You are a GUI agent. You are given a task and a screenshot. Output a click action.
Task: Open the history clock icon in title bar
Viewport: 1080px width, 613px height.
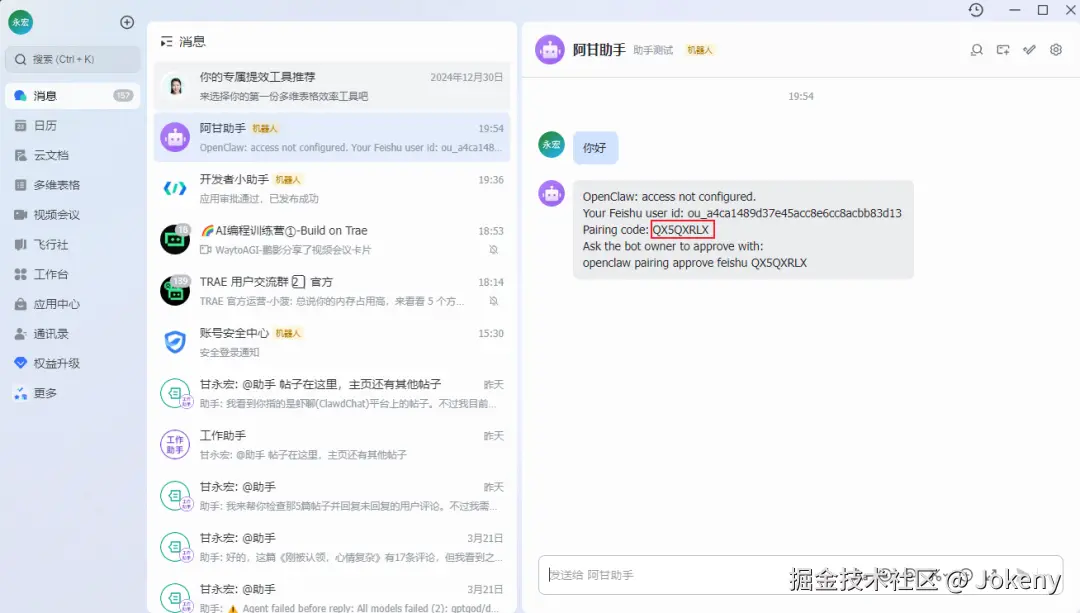[x=975, y=10]
